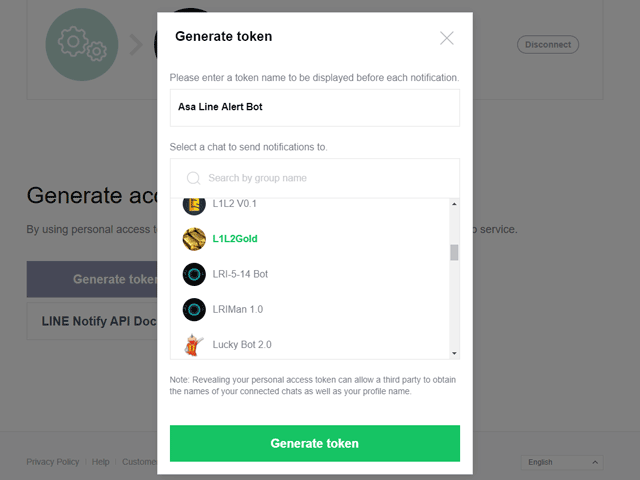Screen dimensions: 640x480
Task: Click the LRI-5-14 Bot circular avatar
Action: pos(194,274)
